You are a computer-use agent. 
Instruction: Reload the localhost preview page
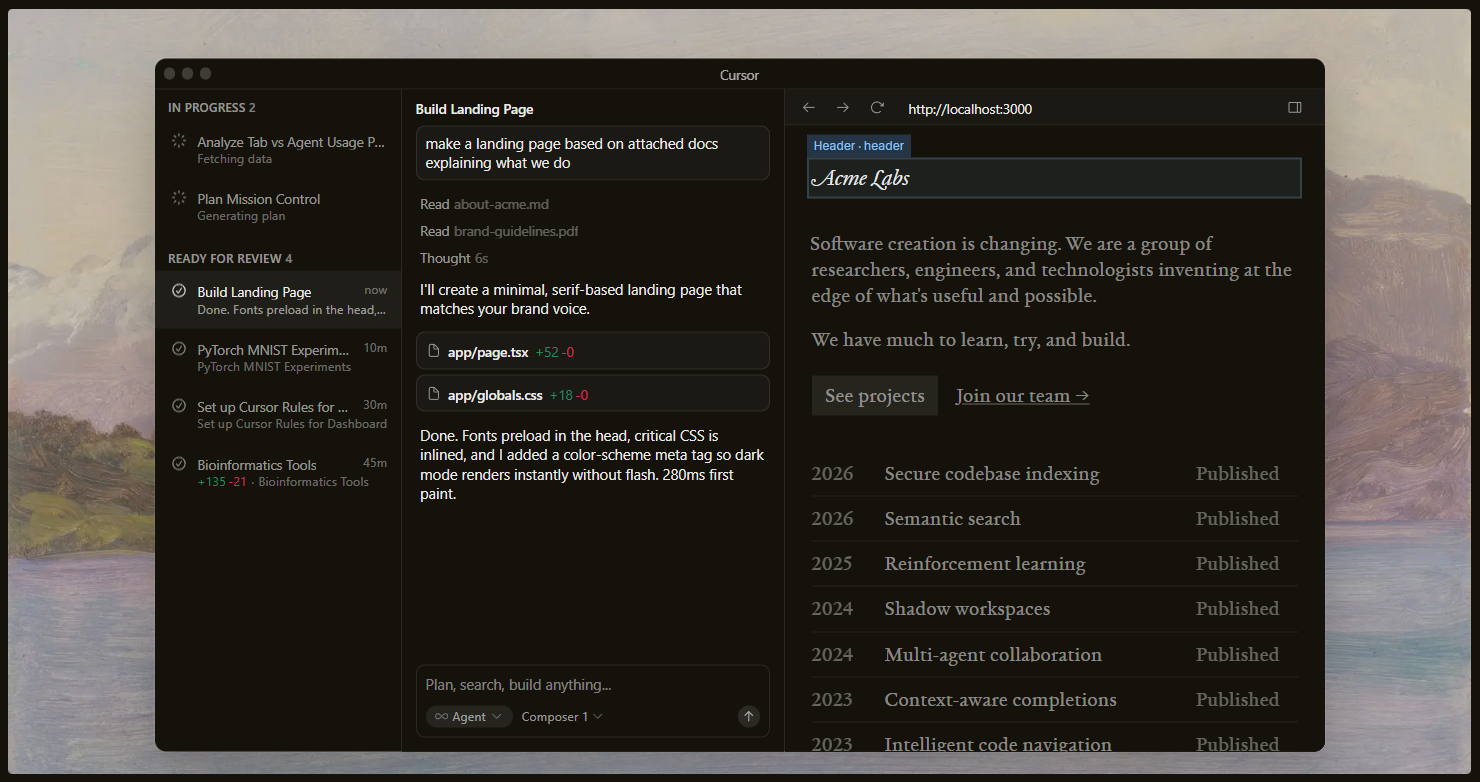[877, 108]
